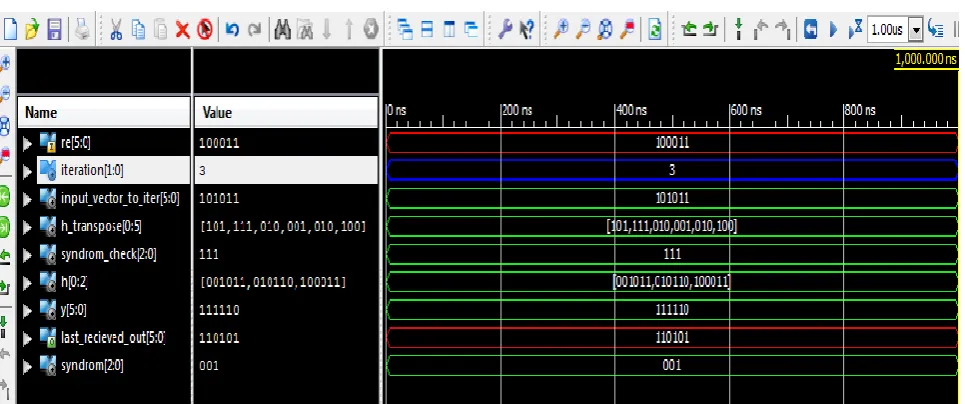This screenshot has height=404, width=965.
Task: Click the 1,000.000 ns cursor time marker
Action: [x=926, y=59]
